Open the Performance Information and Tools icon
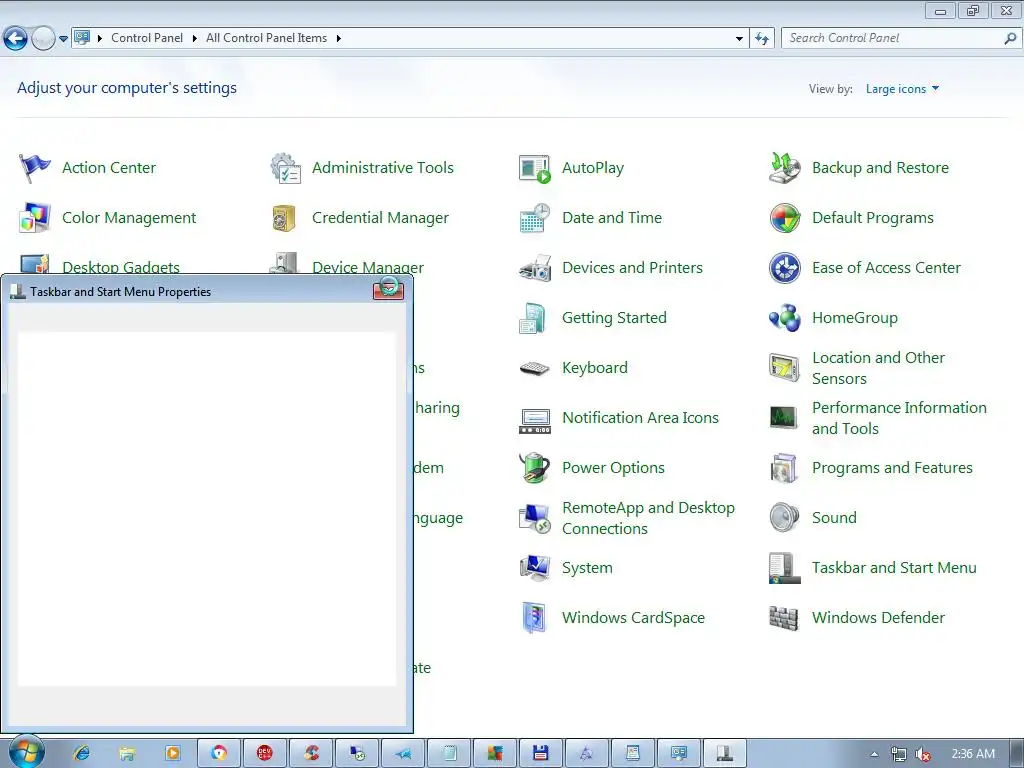1024x768 pixels. click(784, 417)
